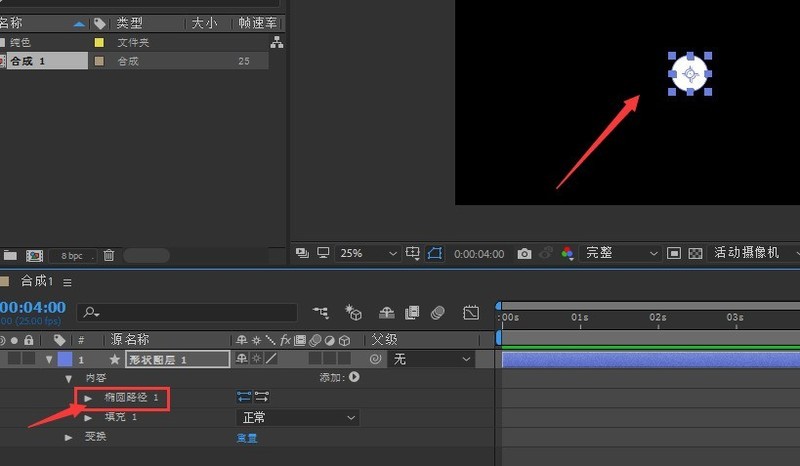The image size is (800, 466).
Task: Click the 添加 add button arrow
Action: tap(354, 377)
